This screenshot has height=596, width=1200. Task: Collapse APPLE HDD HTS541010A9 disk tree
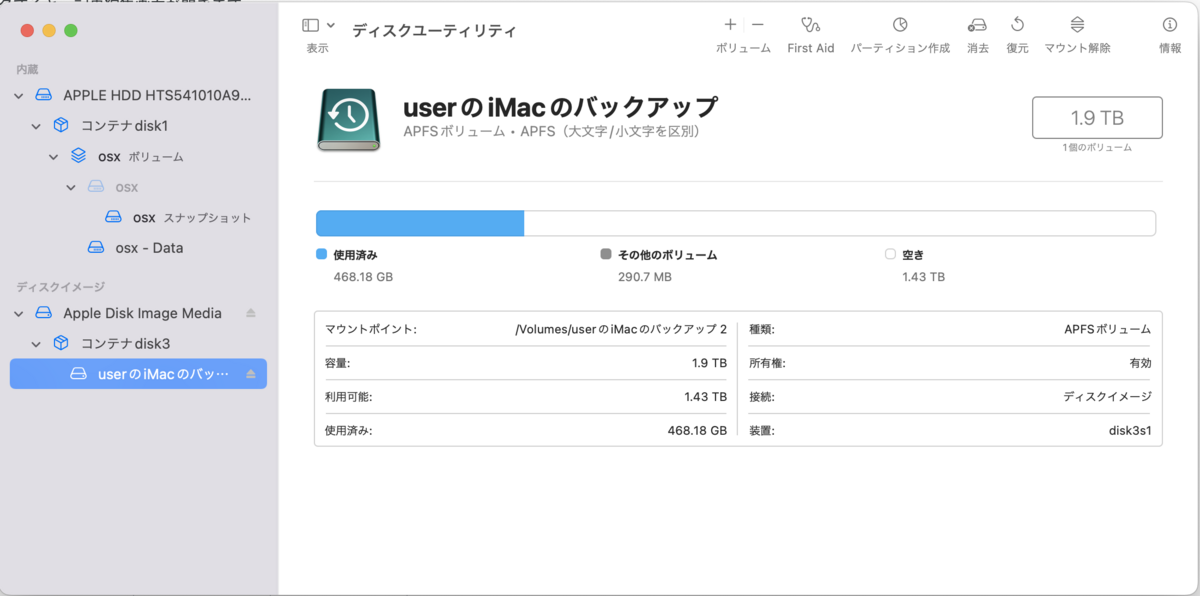coord(19,96)
